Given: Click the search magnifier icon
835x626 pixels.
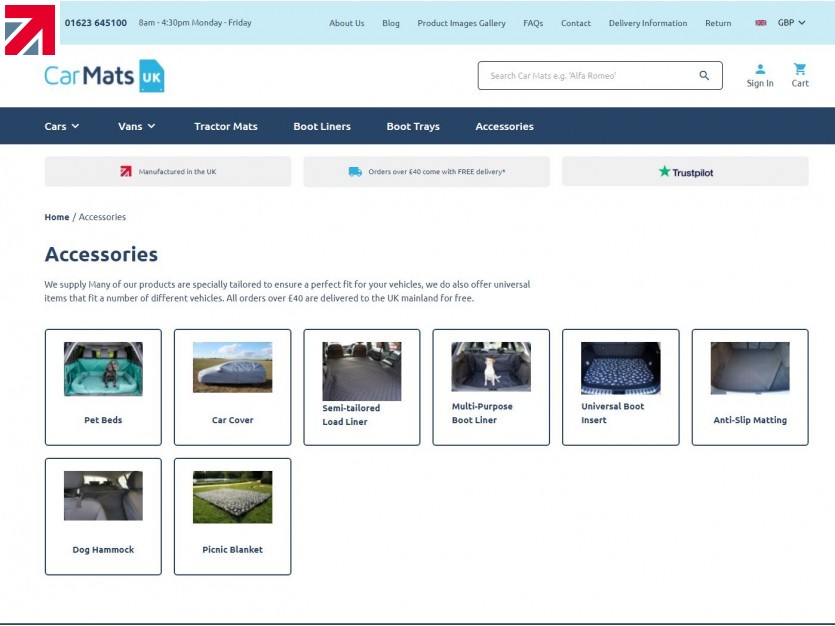Looking at the screenshot, I should [x=704, y=76].
